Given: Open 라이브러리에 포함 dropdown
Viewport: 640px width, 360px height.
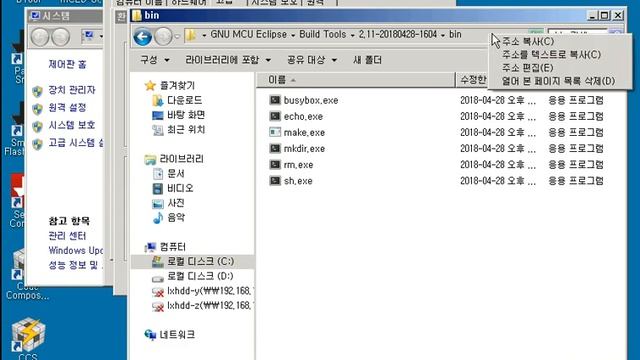Looking at the screenshot, I should 228,60.
